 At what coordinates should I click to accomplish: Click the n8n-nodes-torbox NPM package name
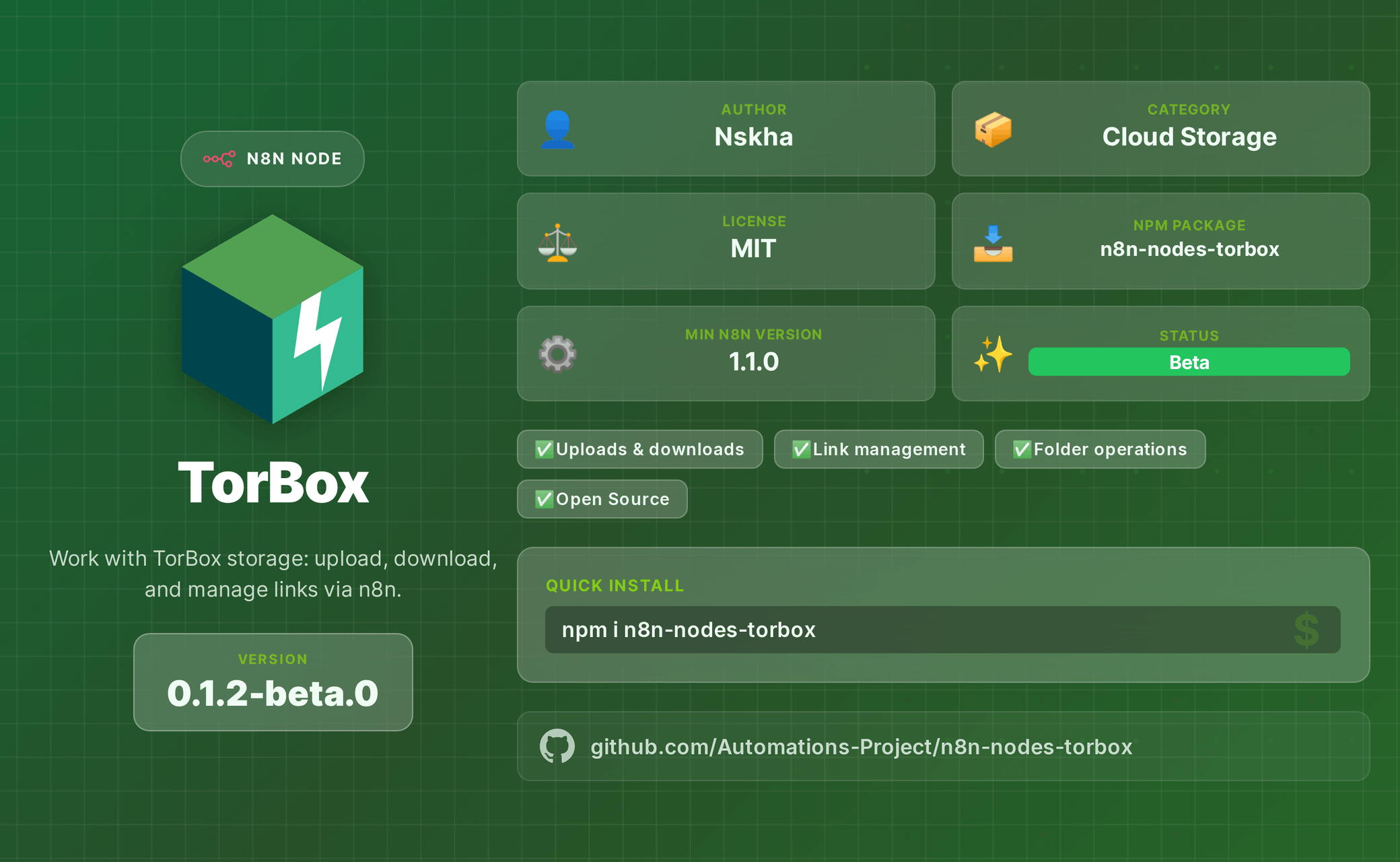click(x=1189, y=249)
